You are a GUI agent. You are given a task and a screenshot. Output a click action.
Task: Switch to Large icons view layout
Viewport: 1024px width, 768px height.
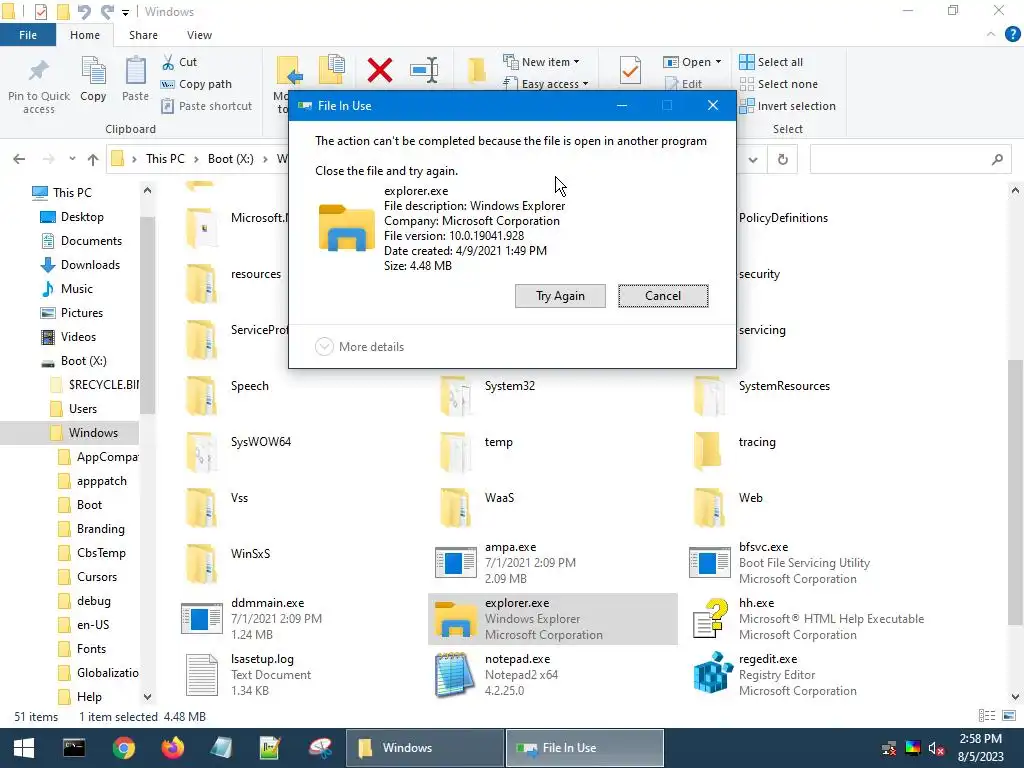[x=1009, y=716]
